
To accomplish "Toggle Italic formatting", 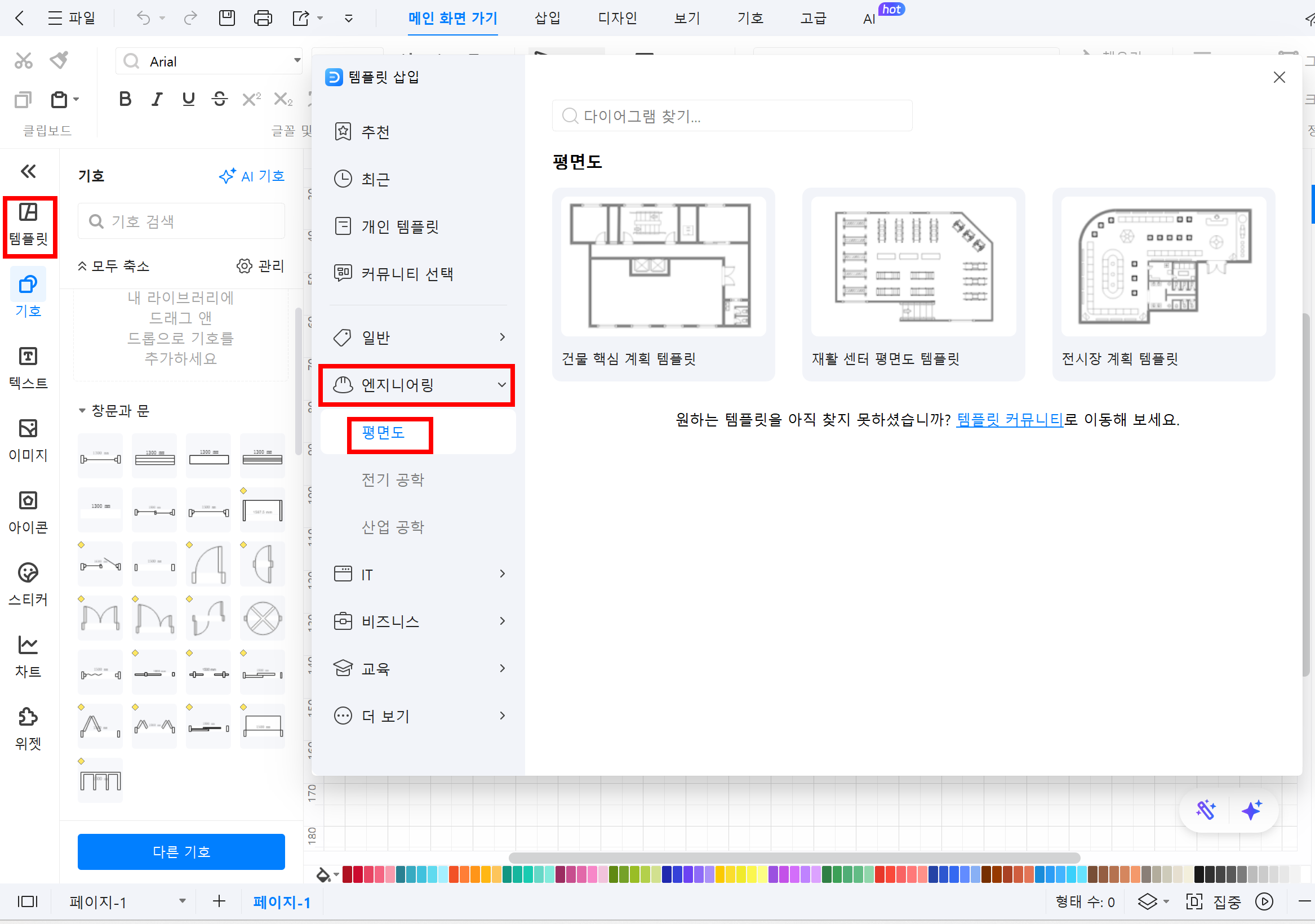I will (157, 99).
